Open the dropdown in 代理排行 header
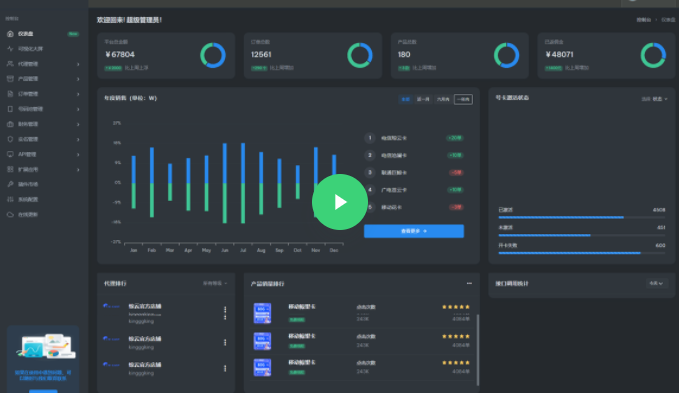Image resolution: width=679 pixels, height=393 pixels. pyautogui.click(x=215, y=283)
